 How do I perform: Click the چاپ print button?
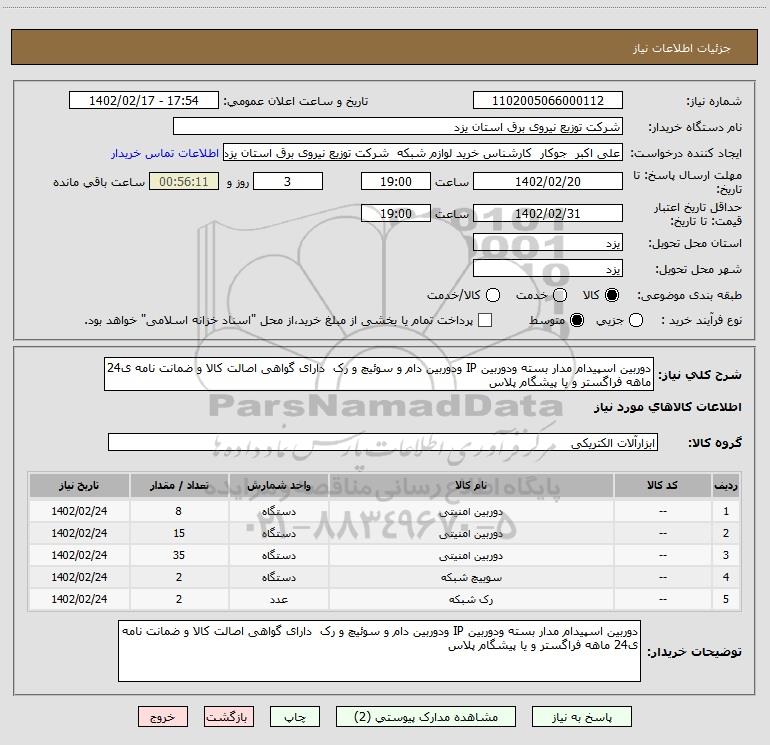[295, 717]
